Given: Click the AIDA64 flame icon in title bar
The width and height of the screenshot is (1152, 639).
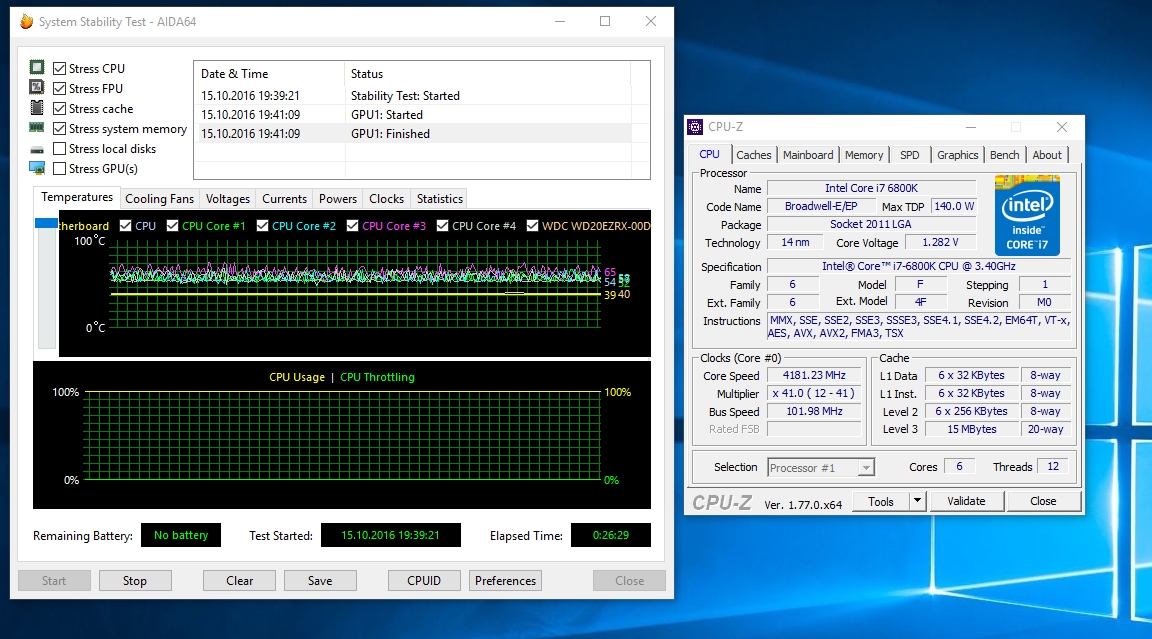Looking at the screenshot, I should point(26,21).
